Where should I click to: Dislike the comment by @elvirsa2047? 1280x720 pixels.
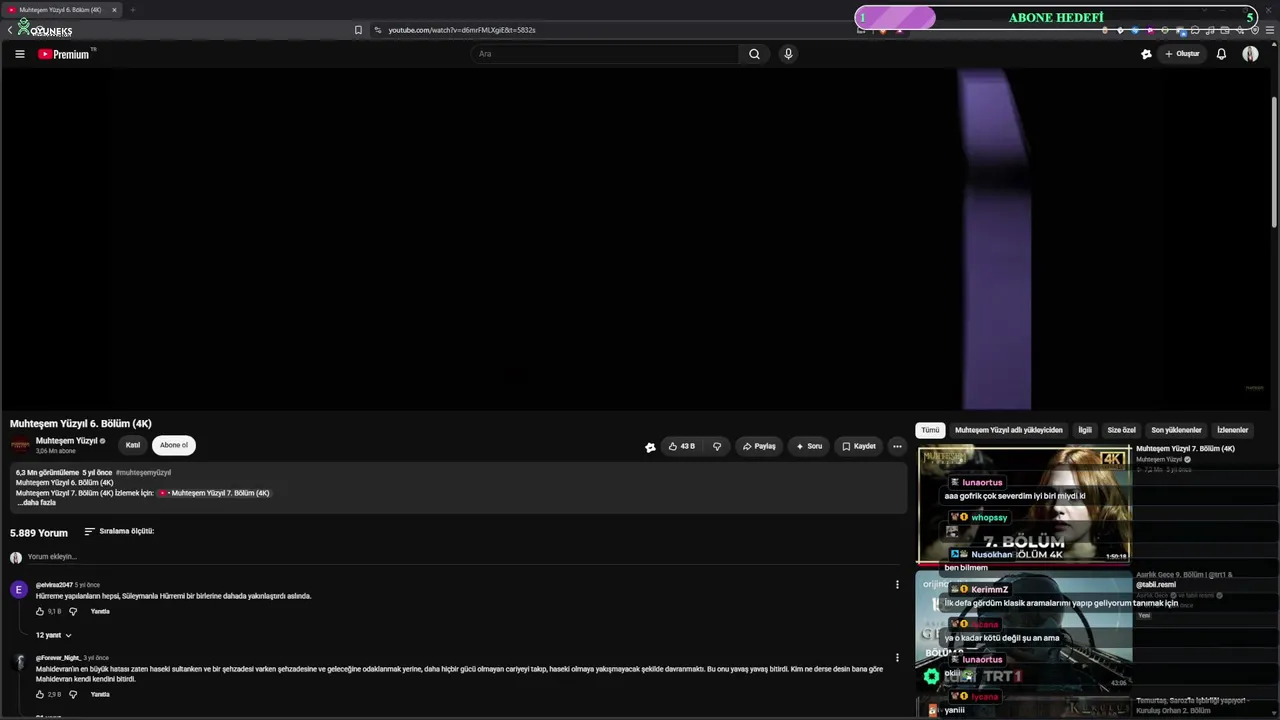tap(72, 611)
